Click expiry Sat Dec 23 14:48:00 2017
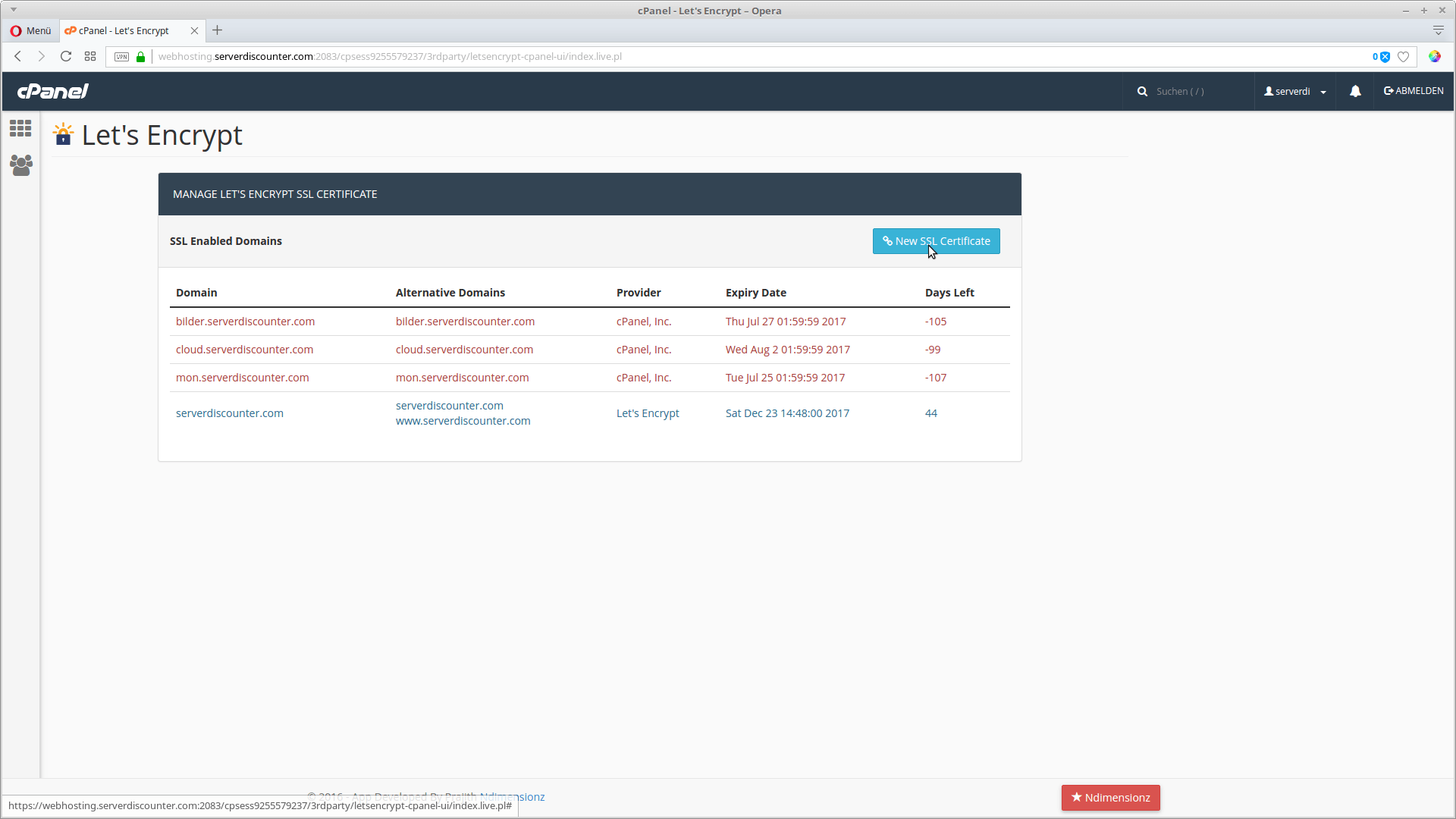The image size is (1456, 819). pos(787,413)
